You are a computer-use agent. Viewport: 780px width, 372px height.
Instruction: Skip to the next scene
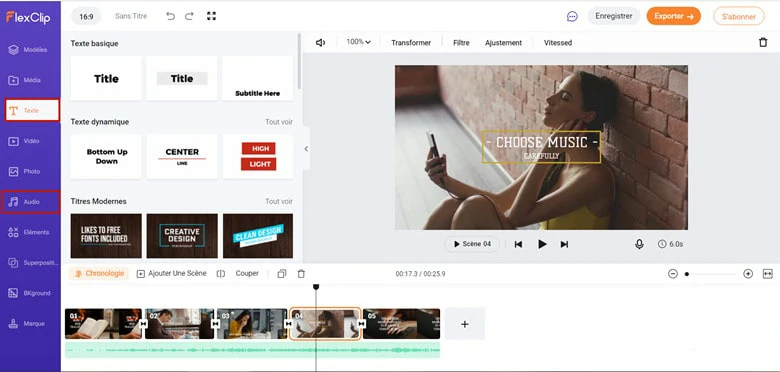tap(564, 244)
